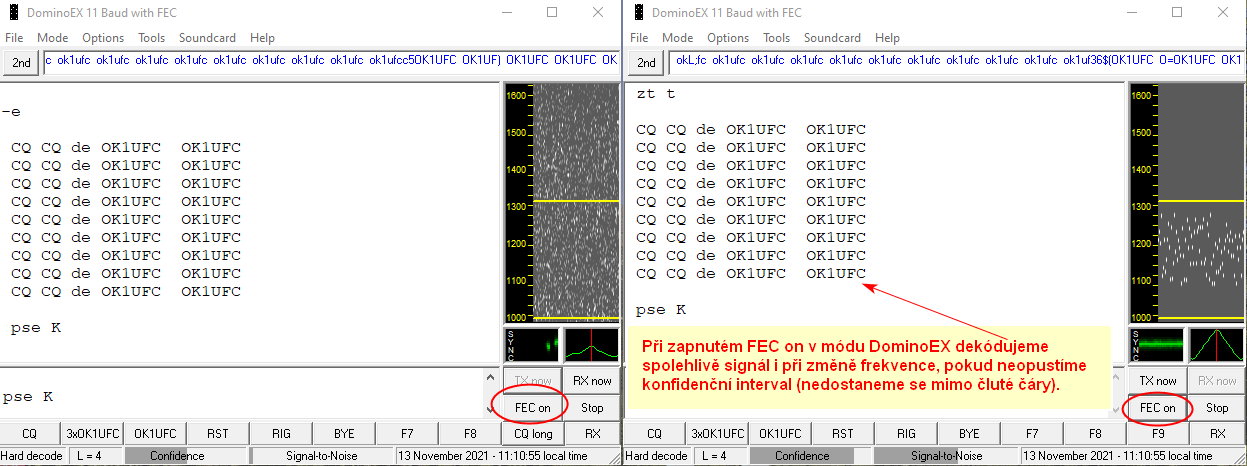Screen dimensions: 1247x466
Task: Click the Confidence meter bar in the left window
Action: point(177,456)
